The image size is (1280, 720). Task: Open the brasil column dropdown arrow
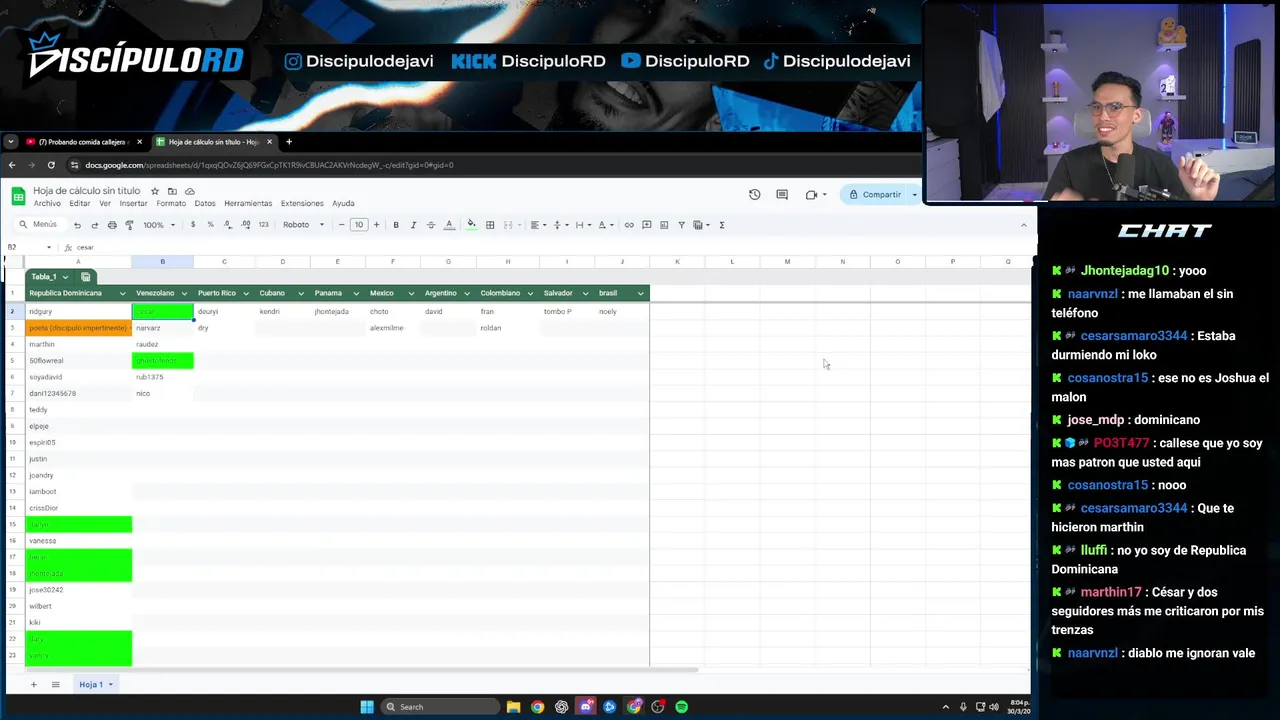(x=640, y=294)
